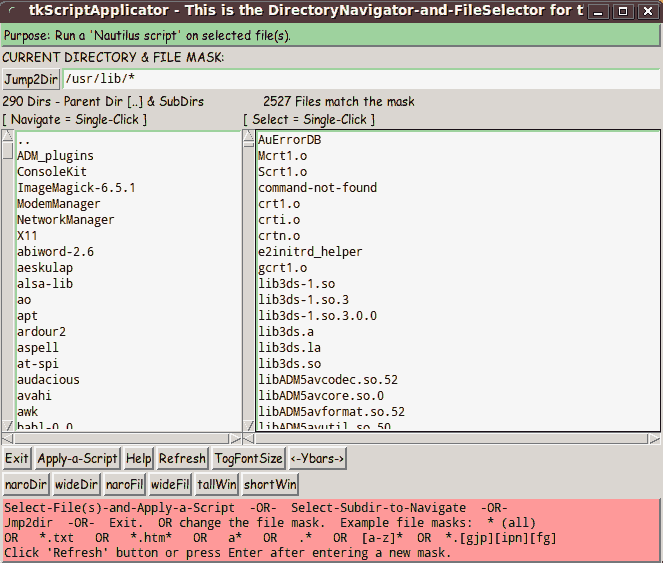Click Refresh to reload the listing
The height and width of the screenshot is (563, 663).
point(182,459)
